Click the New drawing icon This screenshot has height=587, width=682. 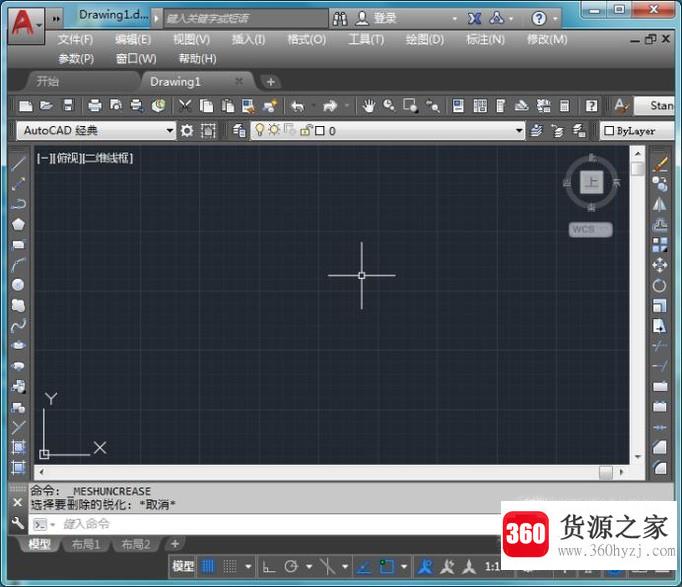26,106
